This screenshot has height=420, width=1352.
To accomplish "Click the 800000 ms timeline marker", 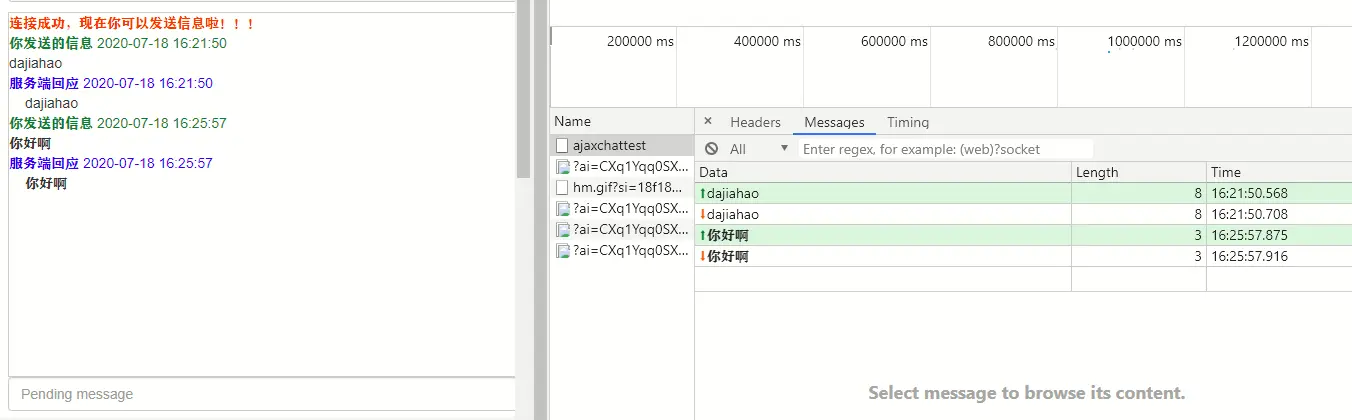I will [1021, 42].
